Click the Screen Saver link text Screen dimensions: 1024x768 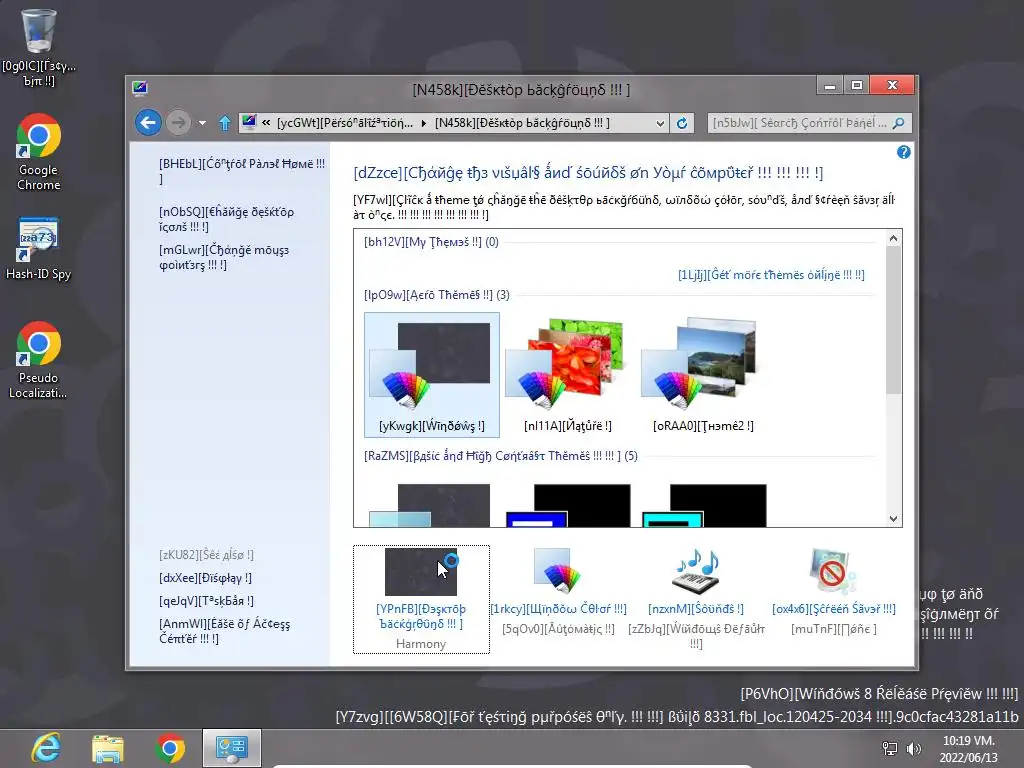pos(834,609)
